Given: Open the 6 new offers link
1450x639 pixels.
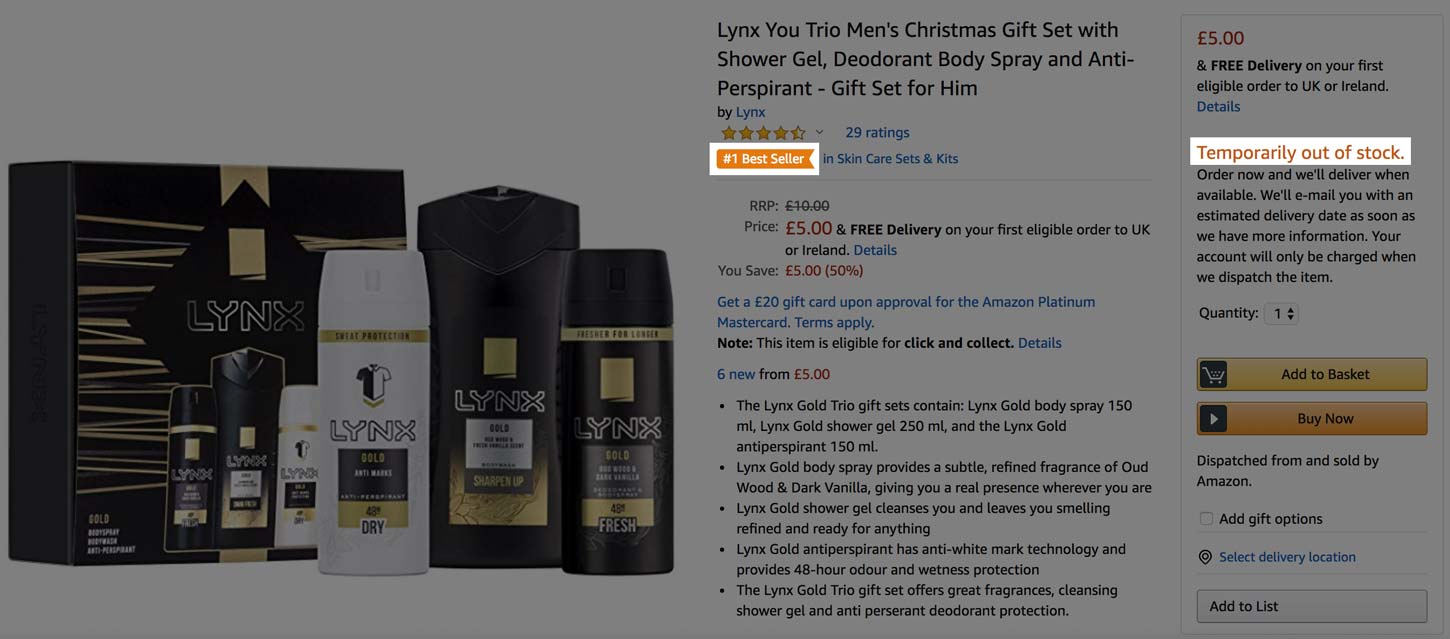Looking at the screenshot, I should pos(736,374).
